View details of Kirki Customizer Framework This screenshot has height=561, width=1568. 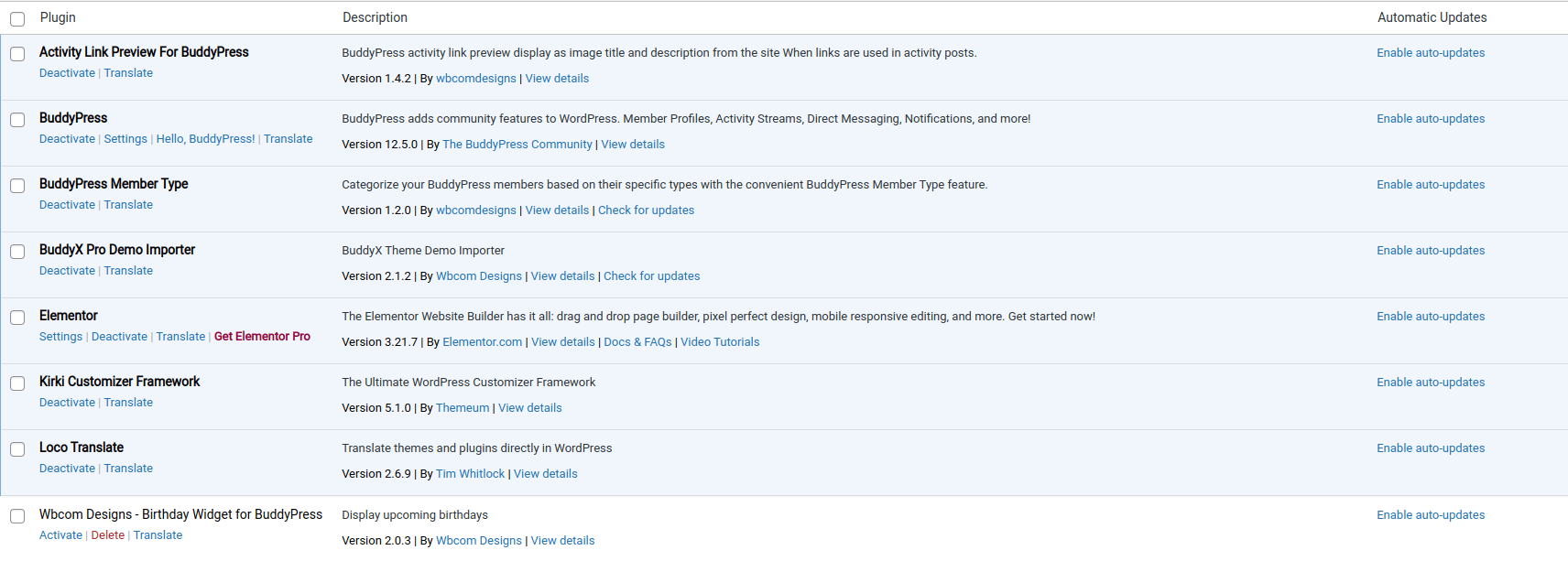529,408
